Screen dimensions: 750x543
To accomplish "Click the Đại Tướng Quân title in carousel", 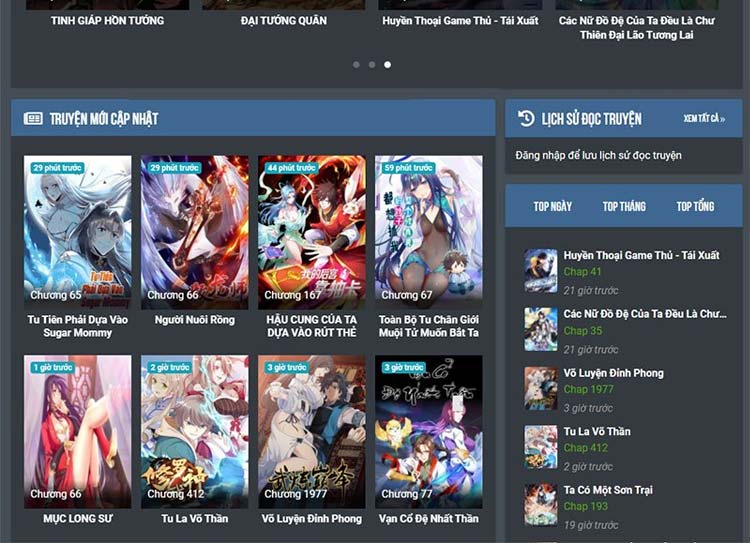I will click(284, 21).
